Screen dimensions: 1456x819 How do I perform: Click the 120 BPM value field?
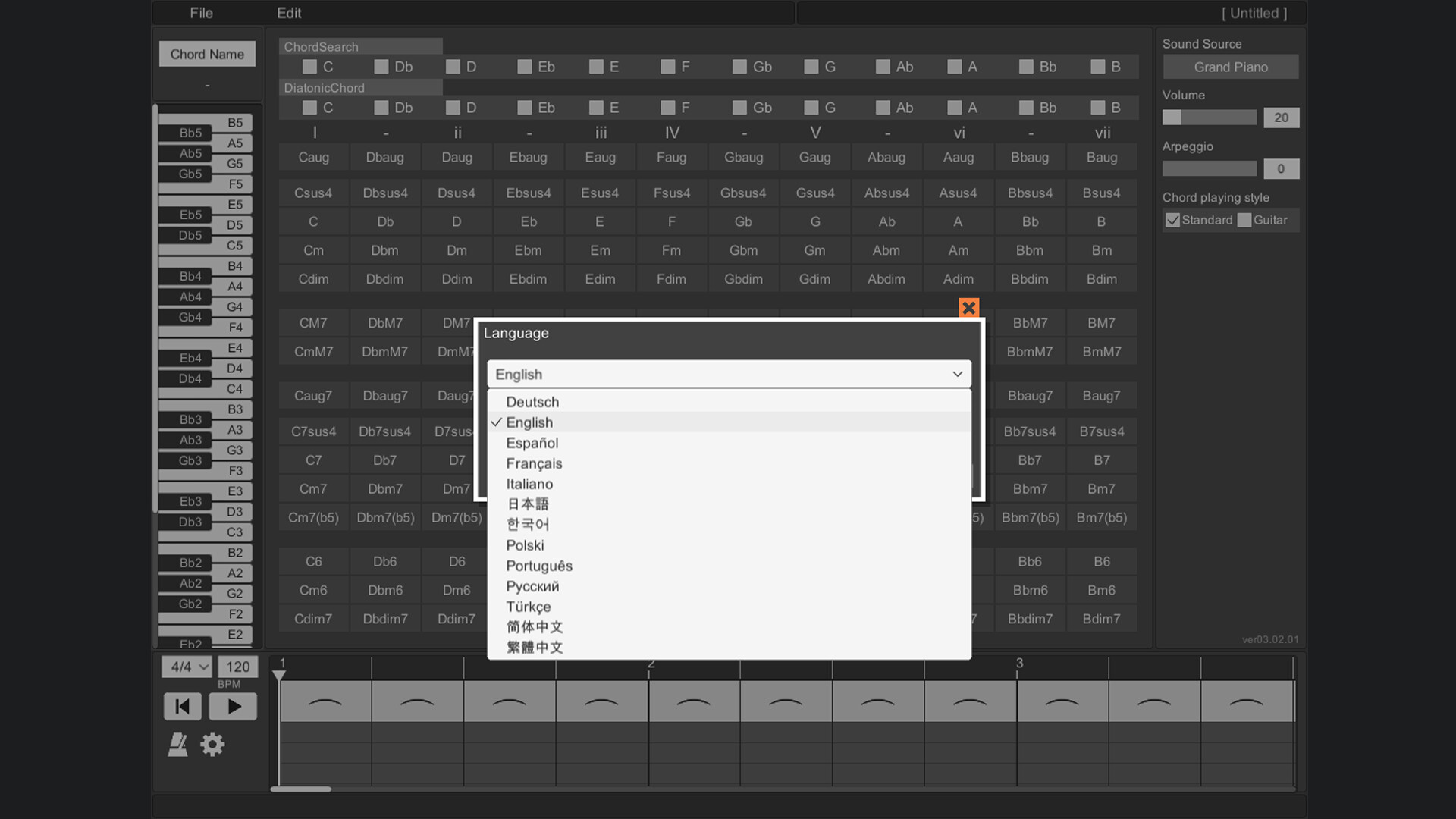(237, 667)
